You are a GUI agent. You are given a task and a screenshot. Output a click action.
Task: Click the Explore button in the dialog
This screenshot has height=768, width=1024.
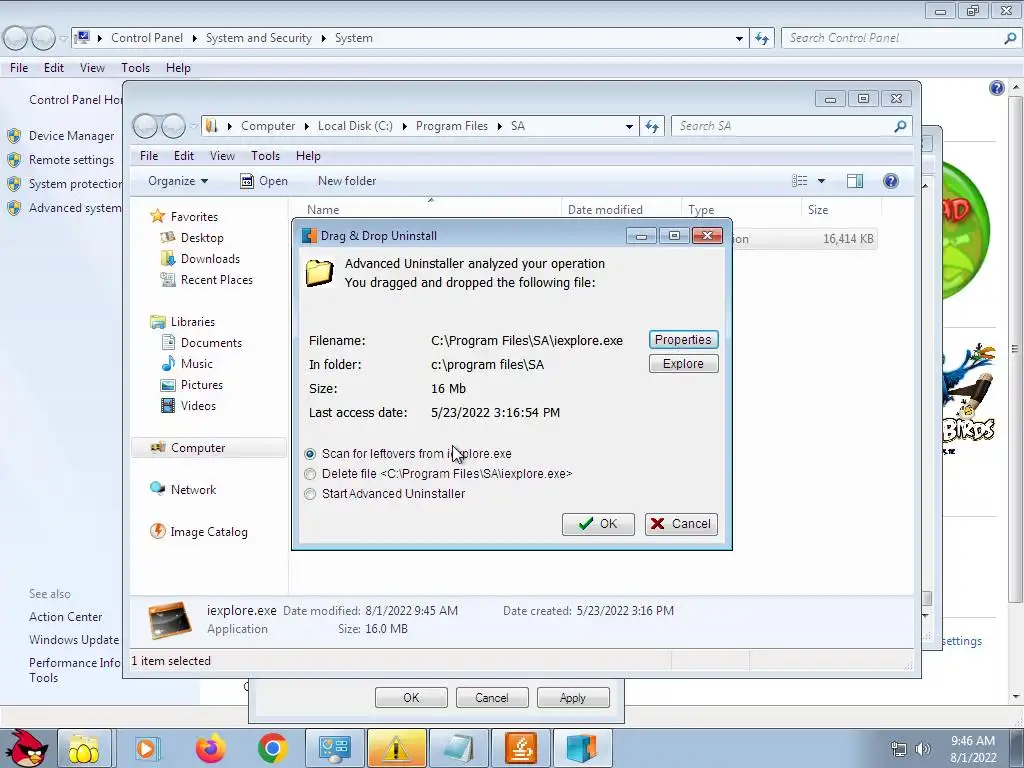(683, 364)
